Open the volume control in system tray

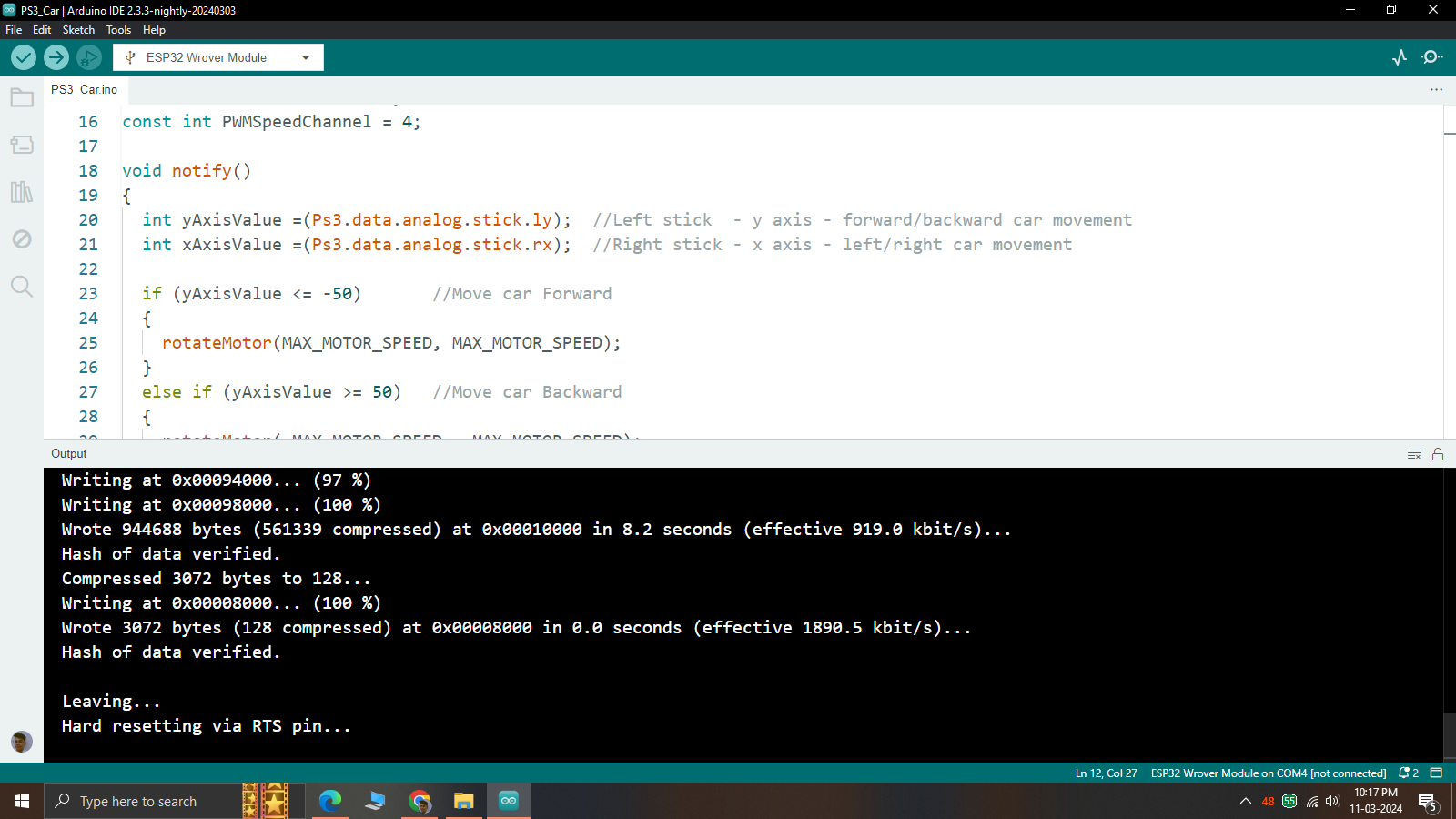(1333, 802)
